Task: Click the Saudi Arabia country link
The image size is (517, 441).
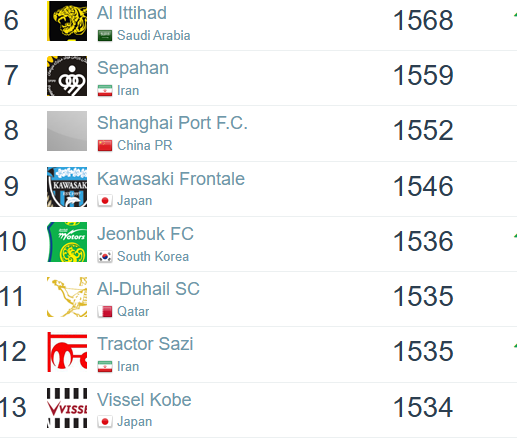Action: coord(154,35)
